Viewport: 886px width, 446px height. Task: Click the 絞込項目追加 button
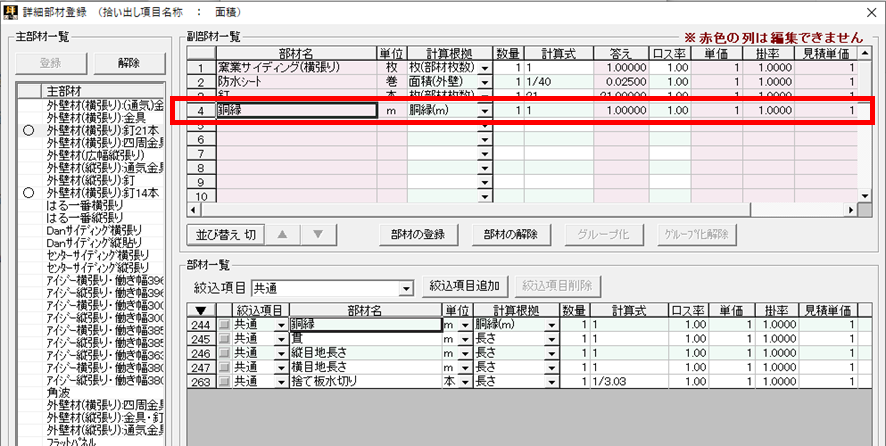(x=466, y=287)
